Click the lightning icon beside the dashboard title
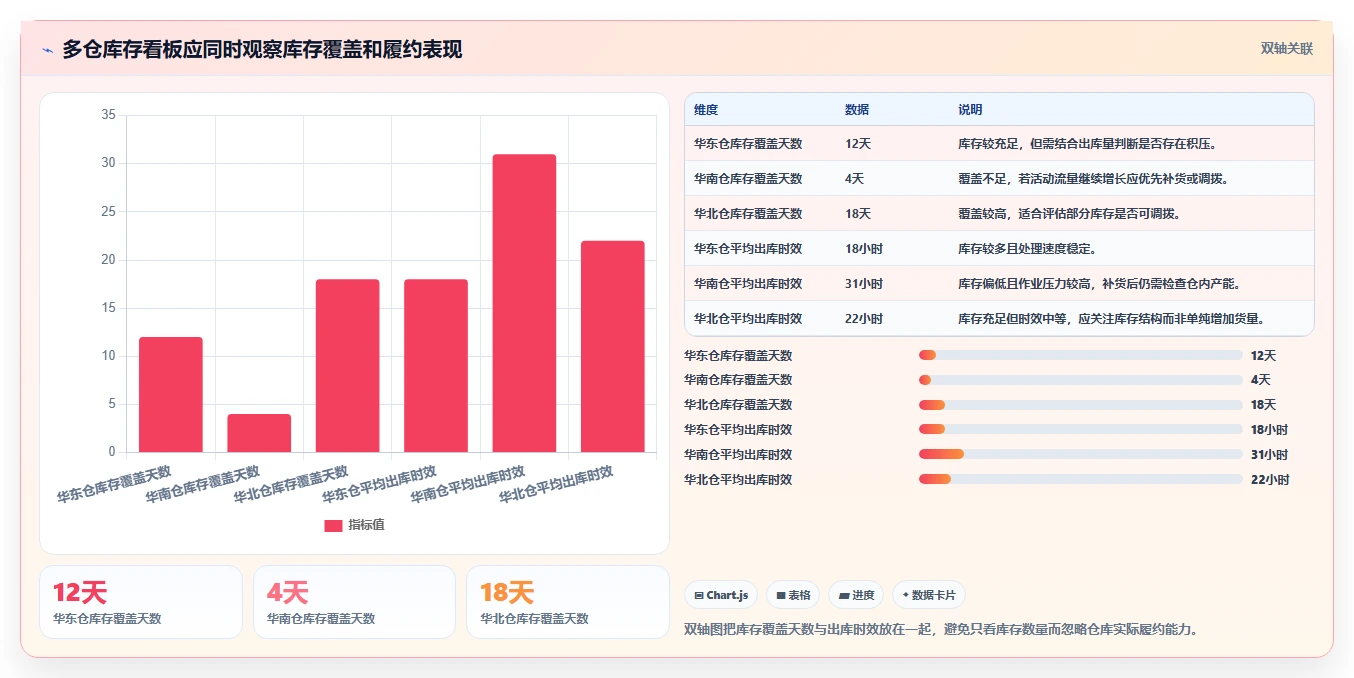This screenshot has height=678, width=1354. [x=48, y=50]
